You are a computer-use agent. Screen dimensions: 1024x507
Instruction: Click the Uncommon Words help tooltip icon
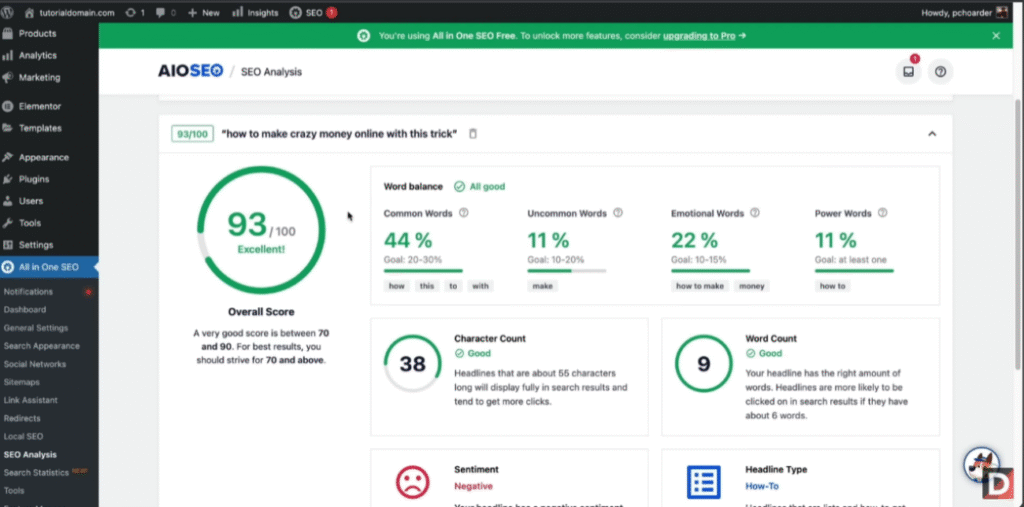618,213
